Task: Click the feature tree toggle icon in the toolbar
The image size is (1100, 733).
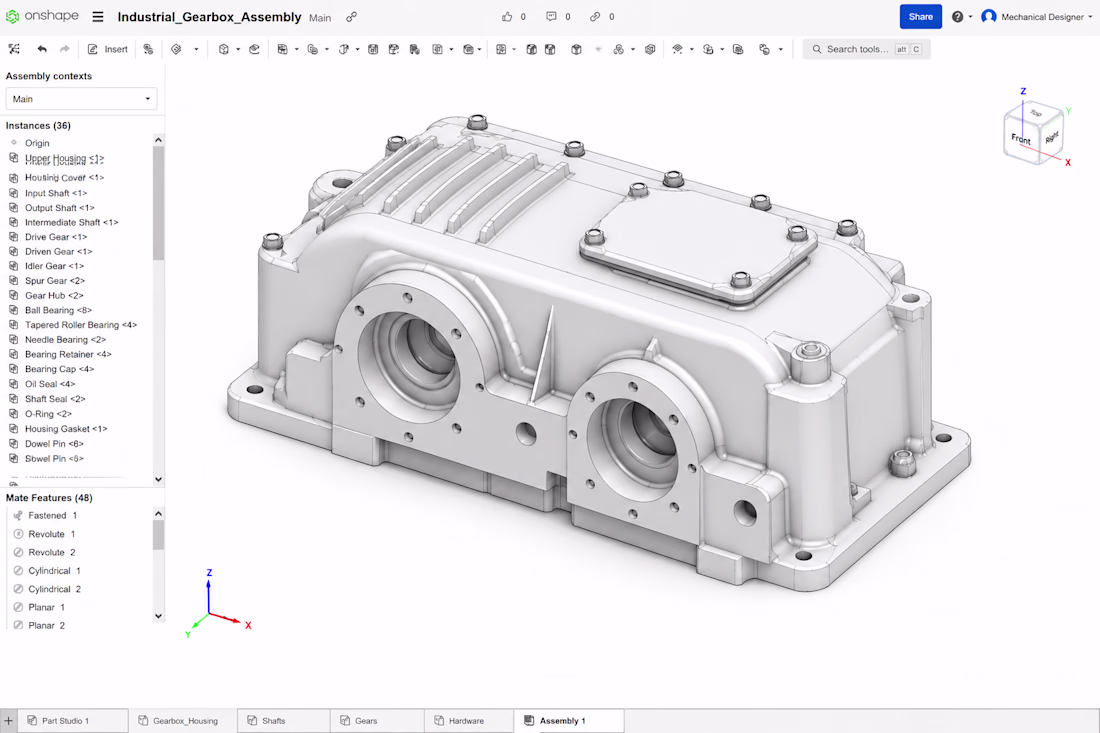Action: click(x=14, y=49)
